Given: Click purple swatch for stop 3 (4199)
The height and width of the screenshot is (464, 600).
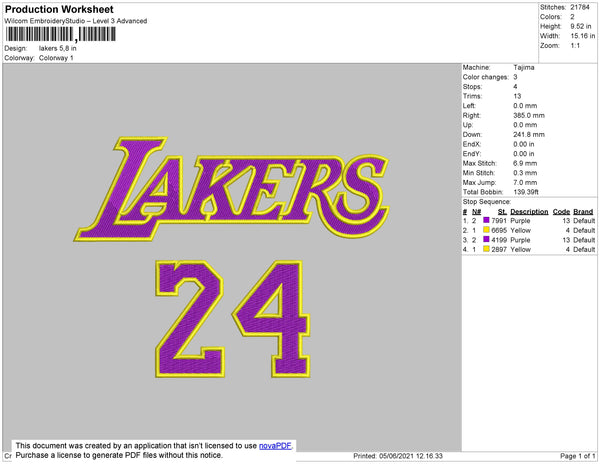Looking at the screenshot, I should [486, 239].
